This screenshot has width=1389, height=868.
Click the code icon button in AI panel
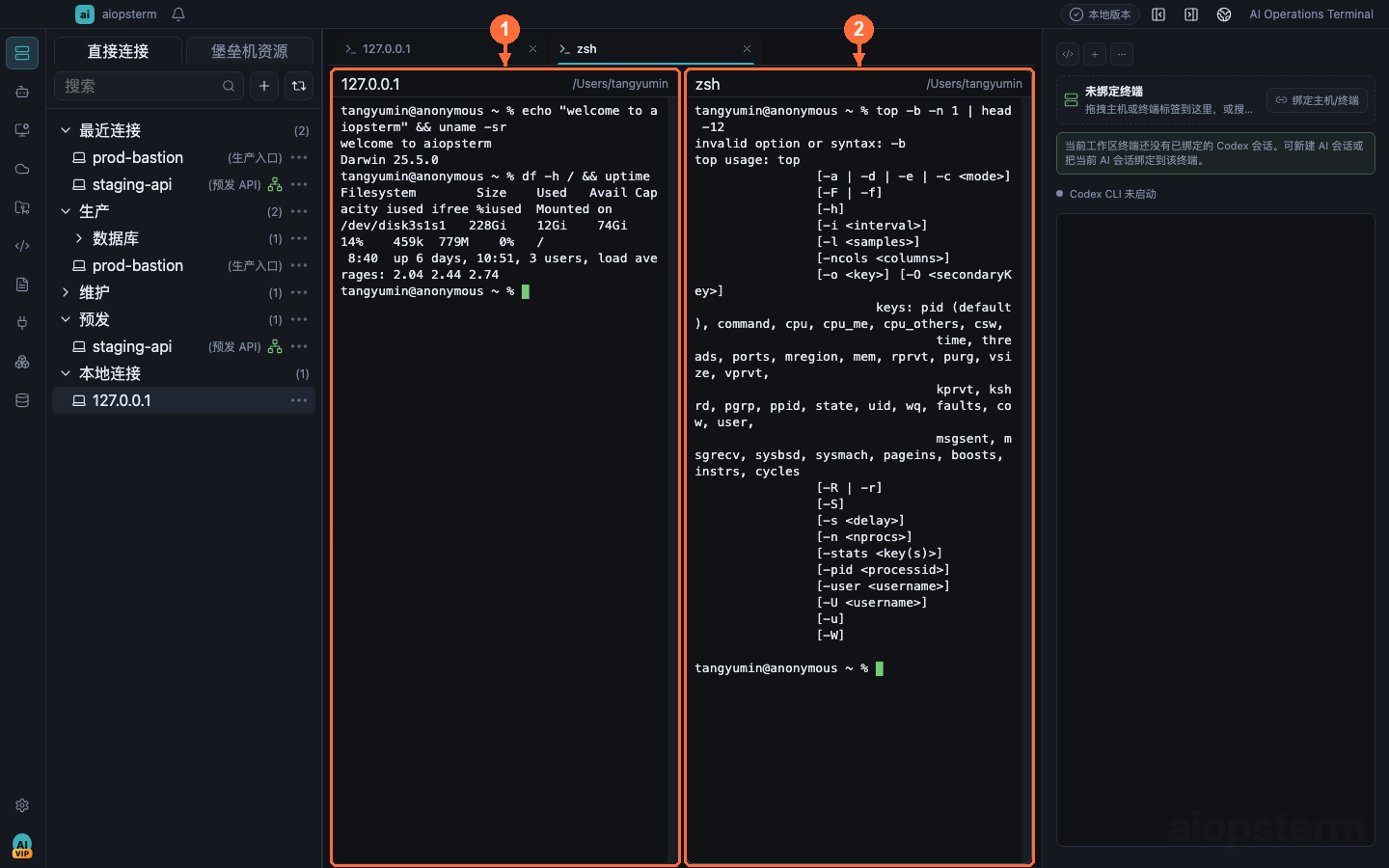(x=1068, y=54)
